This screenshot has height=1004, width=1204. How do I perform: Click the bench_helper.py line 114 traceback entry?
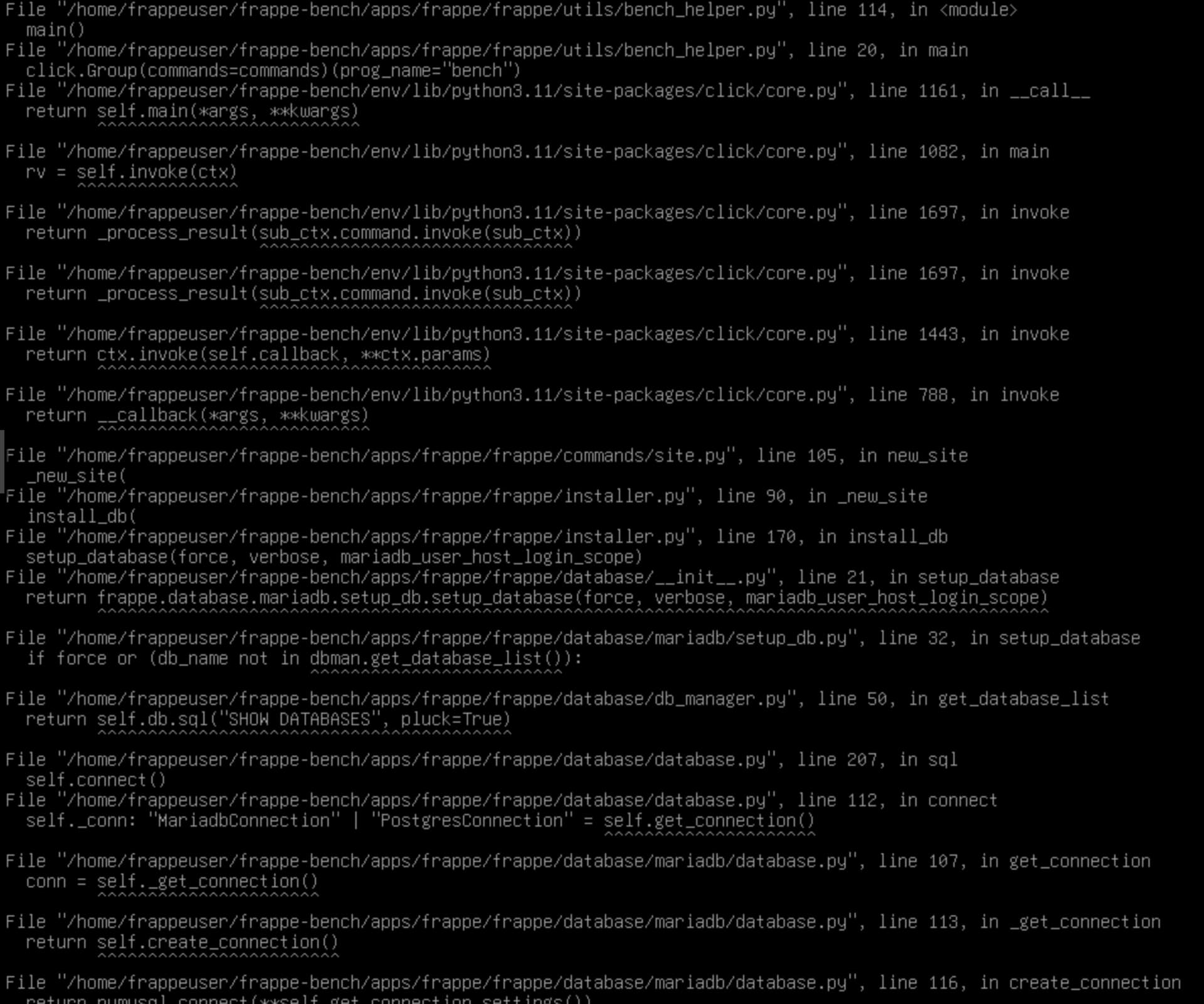click(511, 10)
